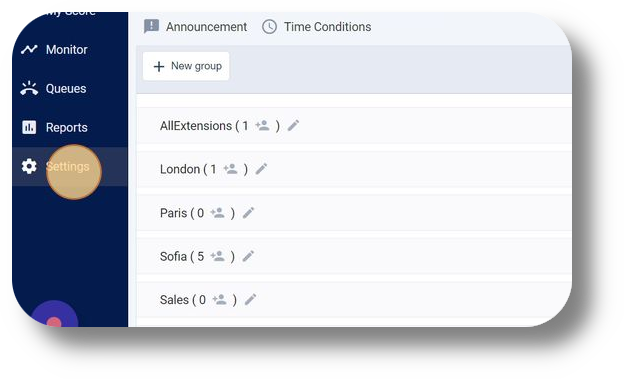Click the New group button
624x379 pixels.
coord(186,66)
